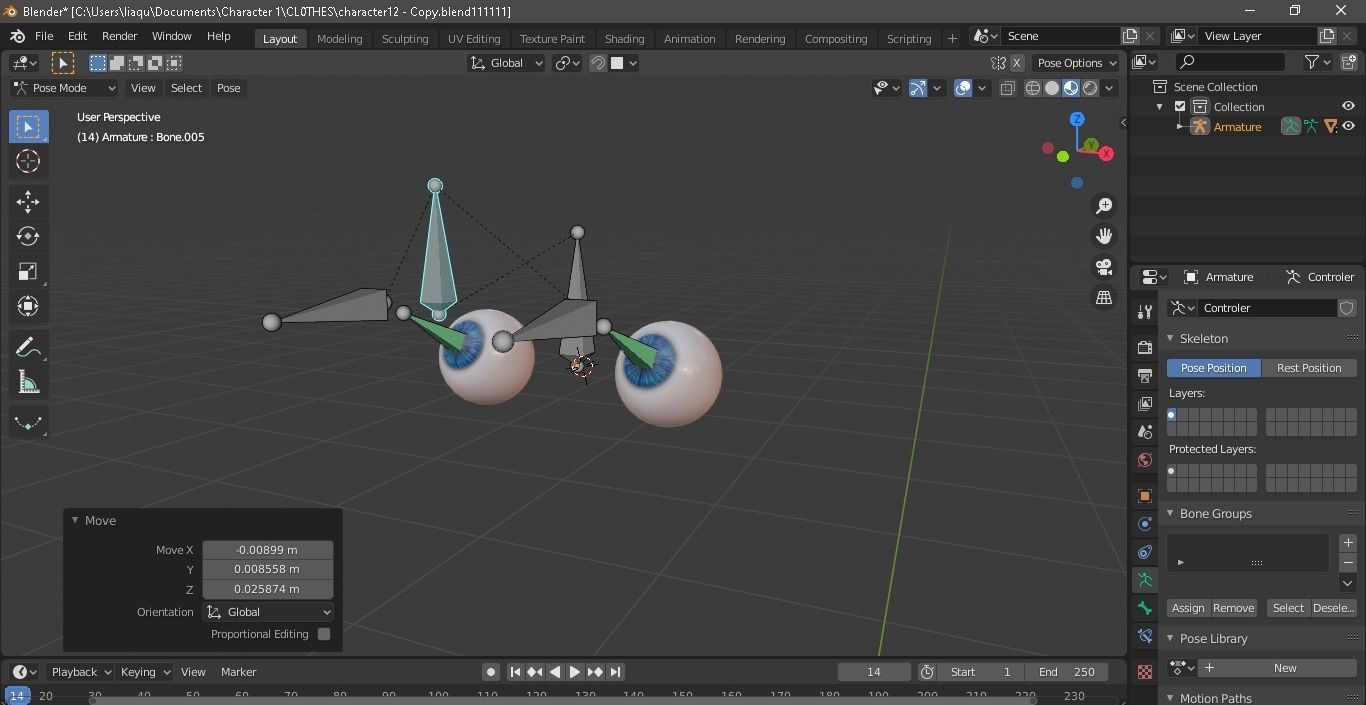Hide Collection with its eye icon
The image size is (1366, 705).
click(x=1348, y=106)
